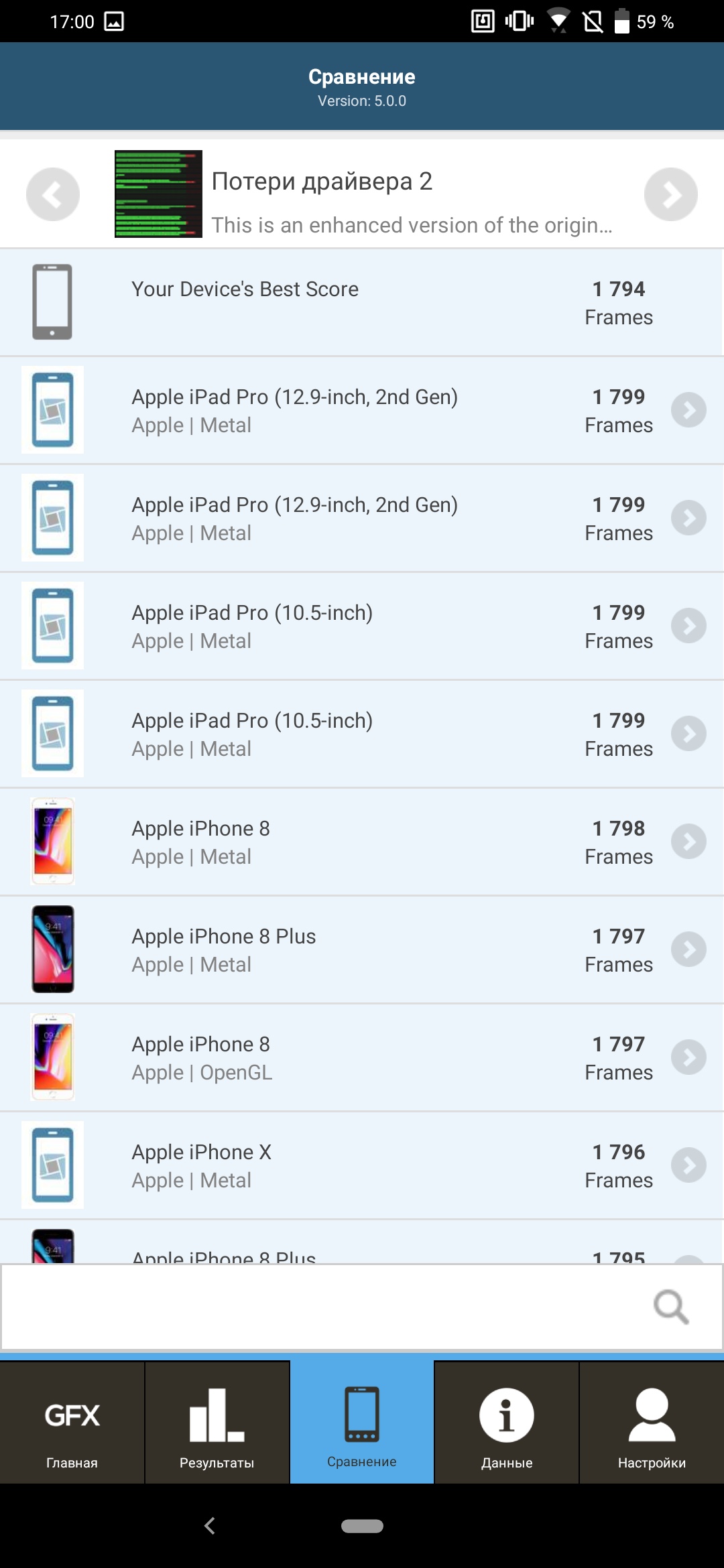Image resolution: width=724 pixels, height=1568 pixels.
Task: Tap the Потери драйвера 2 test thumbnail
Action: [158, 194]
